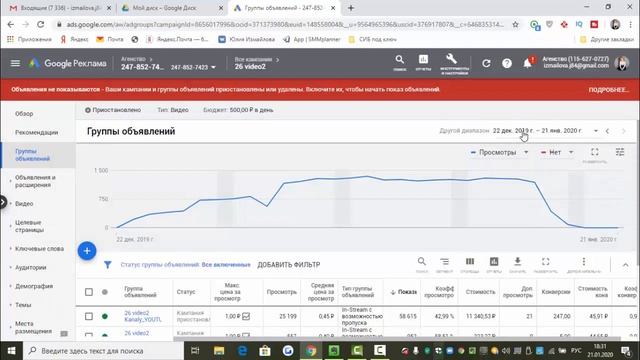Open the 26 video2 Kanaly_YOUTL ad group link

click(143, 316)
